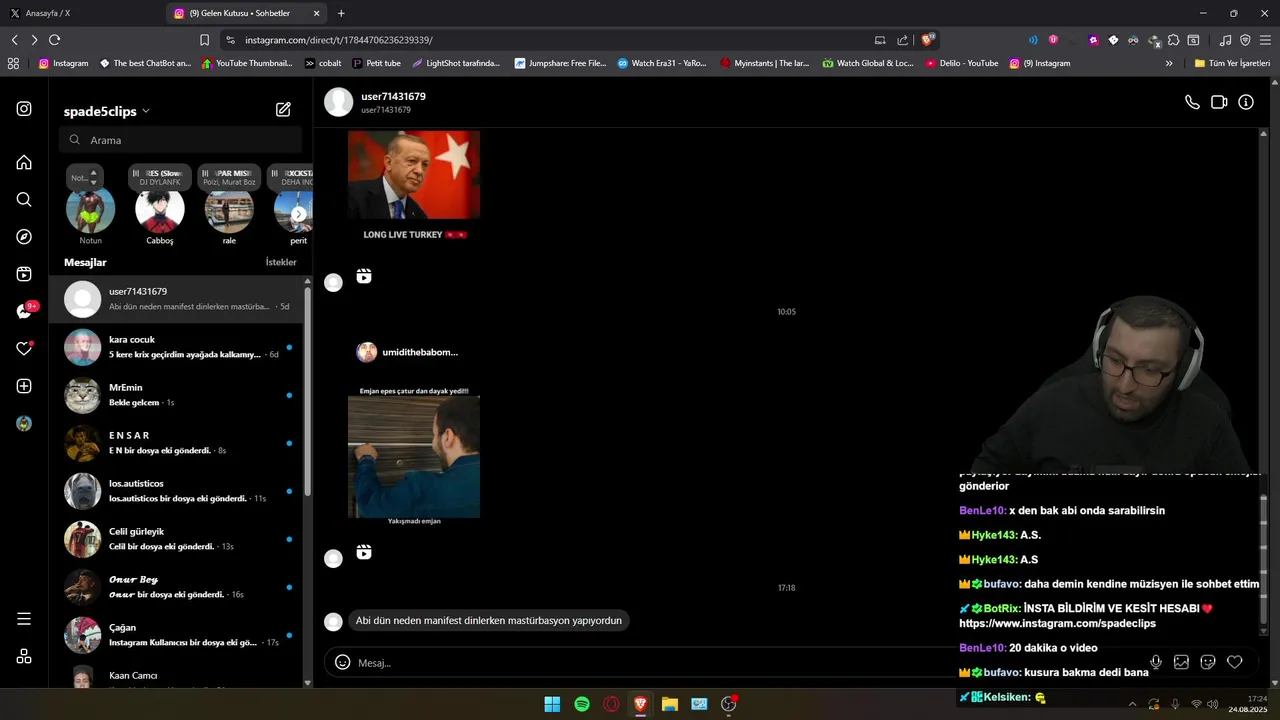Open the Emjan epes reel thumbnail
Image resolution: width=1280 pixels, height=720 pixels.
(x=414, y=457)
